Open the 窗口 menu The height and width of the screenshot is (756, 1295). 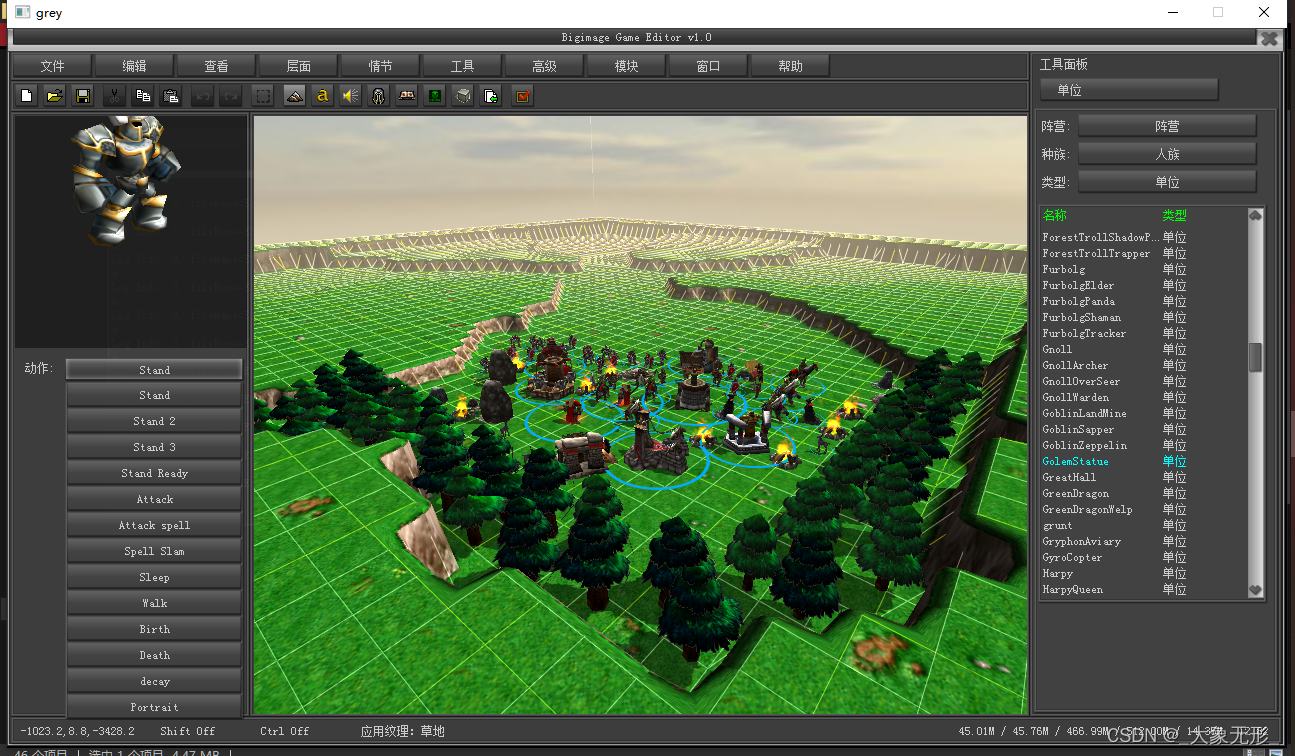point(708,66)
